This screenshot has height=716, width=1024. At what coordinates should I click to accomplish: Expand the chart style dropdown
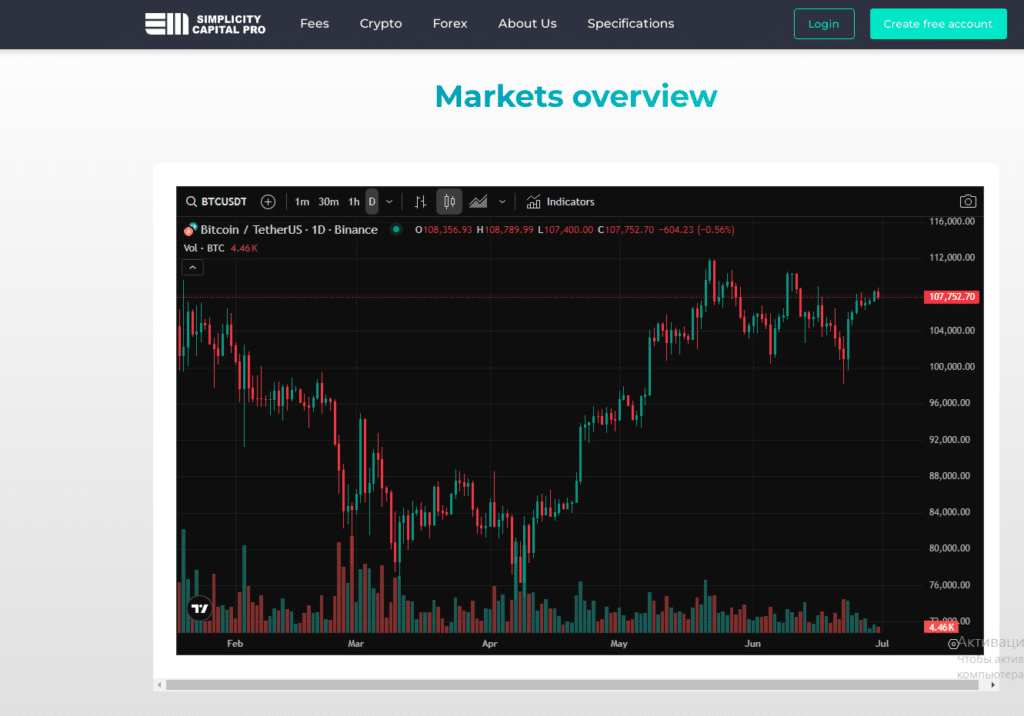click(502, 202)
